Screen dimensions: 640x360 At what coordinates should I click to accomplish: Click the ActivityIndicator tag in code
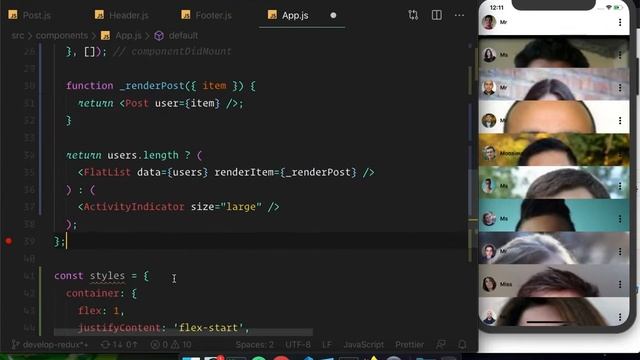(134, 207)
